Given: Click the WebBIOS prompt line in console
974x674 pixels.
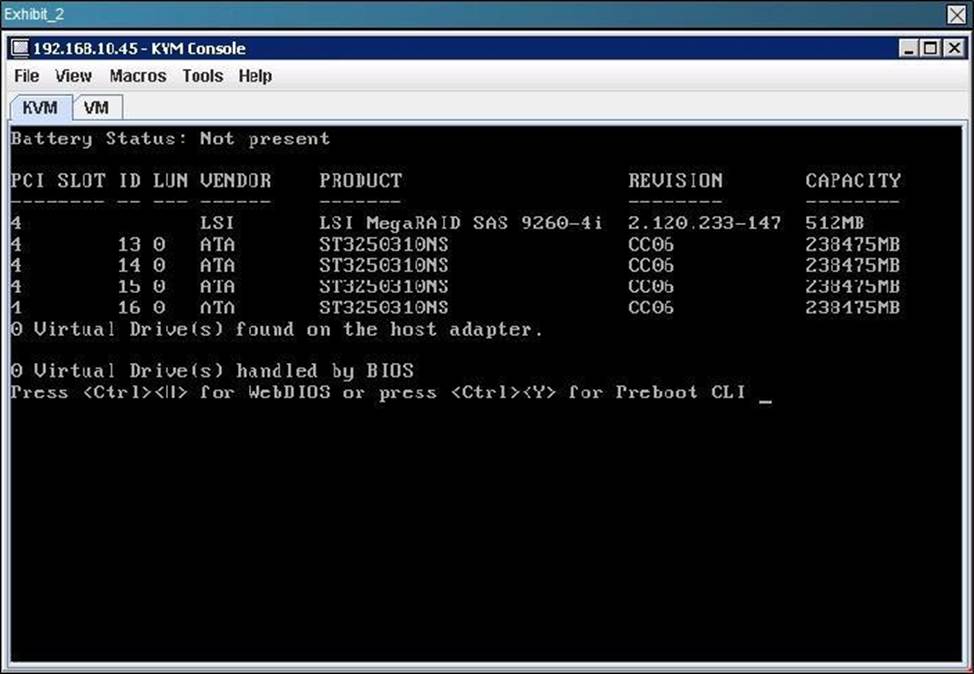Looking at the screenshot, I should coord(378,392).
